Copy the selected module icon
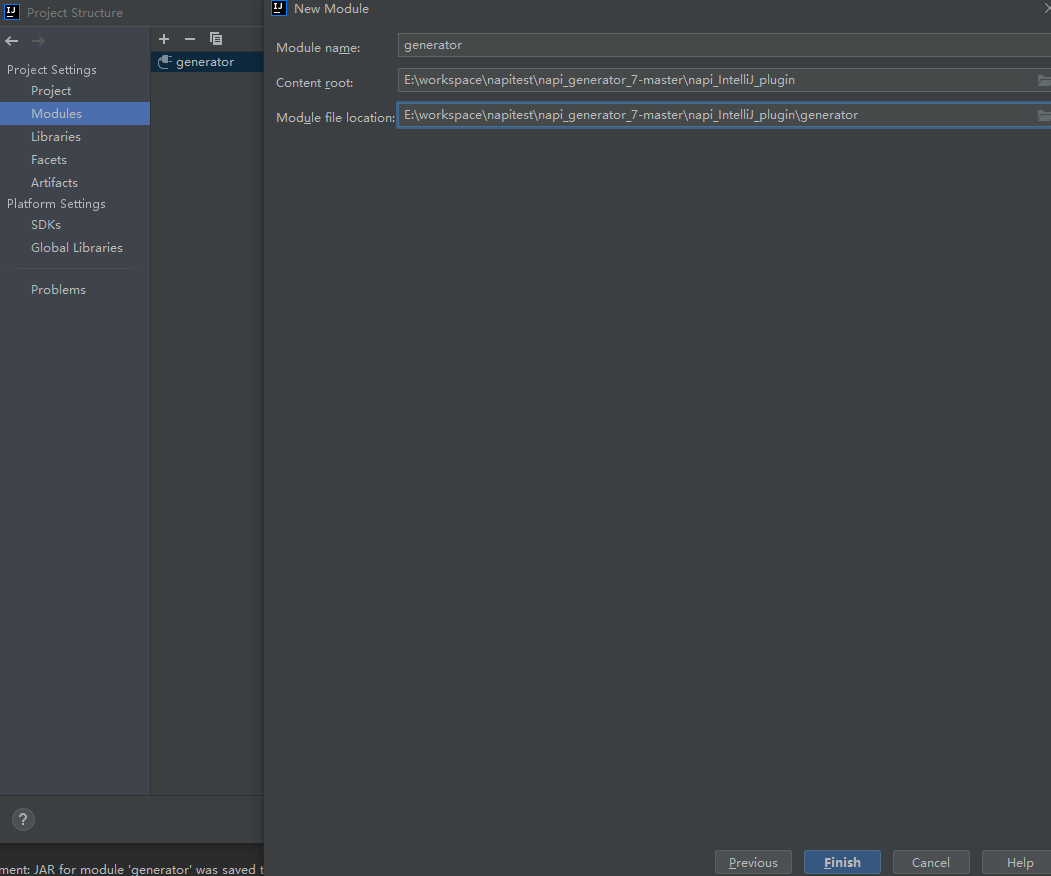Viewport: 1051px width, 876px height. [216, 39]
